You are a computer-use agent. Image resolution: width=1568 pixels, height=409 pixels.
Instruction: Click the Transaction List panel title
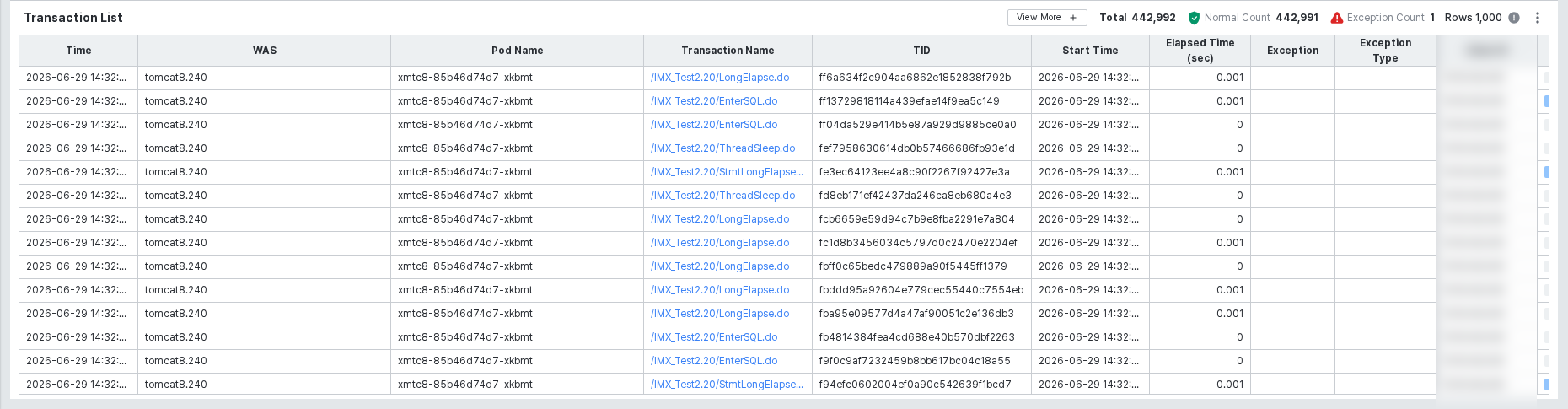73,18
